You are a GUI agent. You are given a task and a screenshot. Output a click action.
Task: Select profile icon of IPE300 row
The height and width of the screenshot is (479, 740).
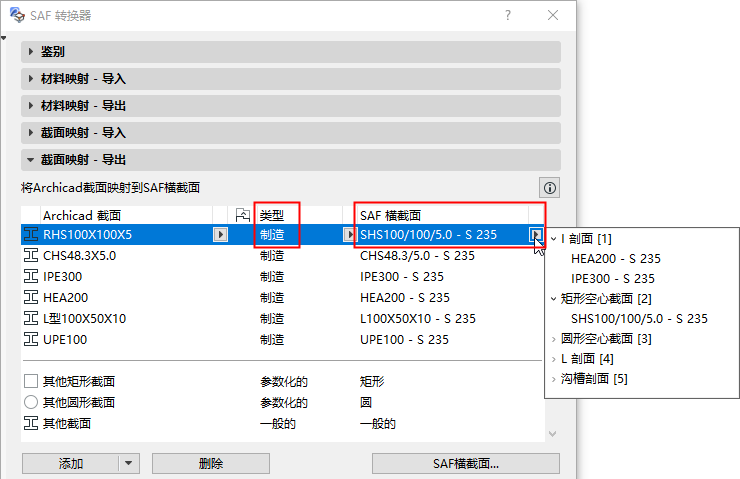31,277
